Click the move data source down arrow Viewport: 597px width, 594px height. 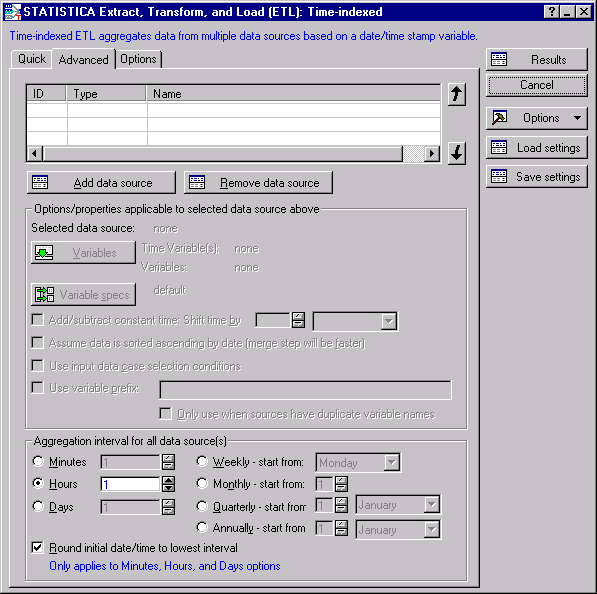point(457,153)
